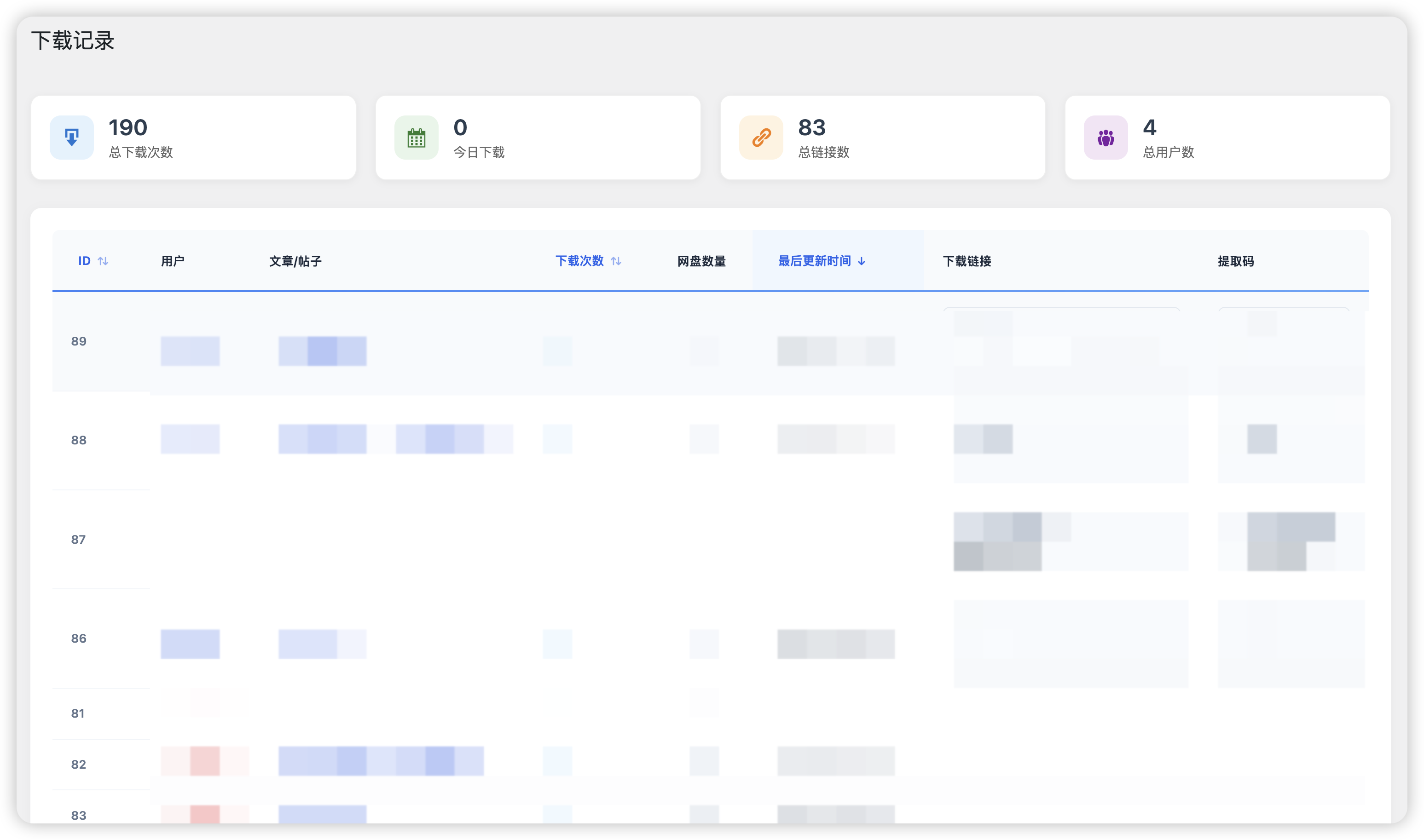Click the orange chain link icon

click(761, 138)
